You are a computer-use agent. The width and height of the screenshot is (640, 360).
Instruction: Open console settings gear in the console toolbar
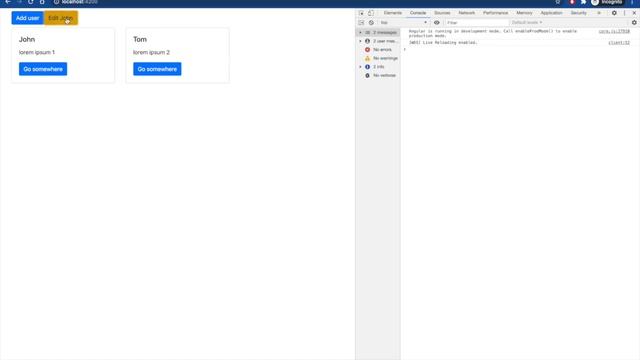tap(634, 23)
